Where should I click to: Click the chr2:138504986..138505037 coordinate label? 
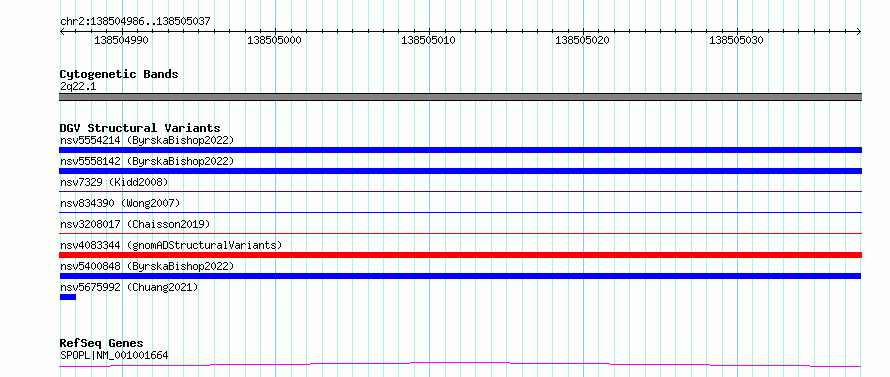[x=135, y=22]
